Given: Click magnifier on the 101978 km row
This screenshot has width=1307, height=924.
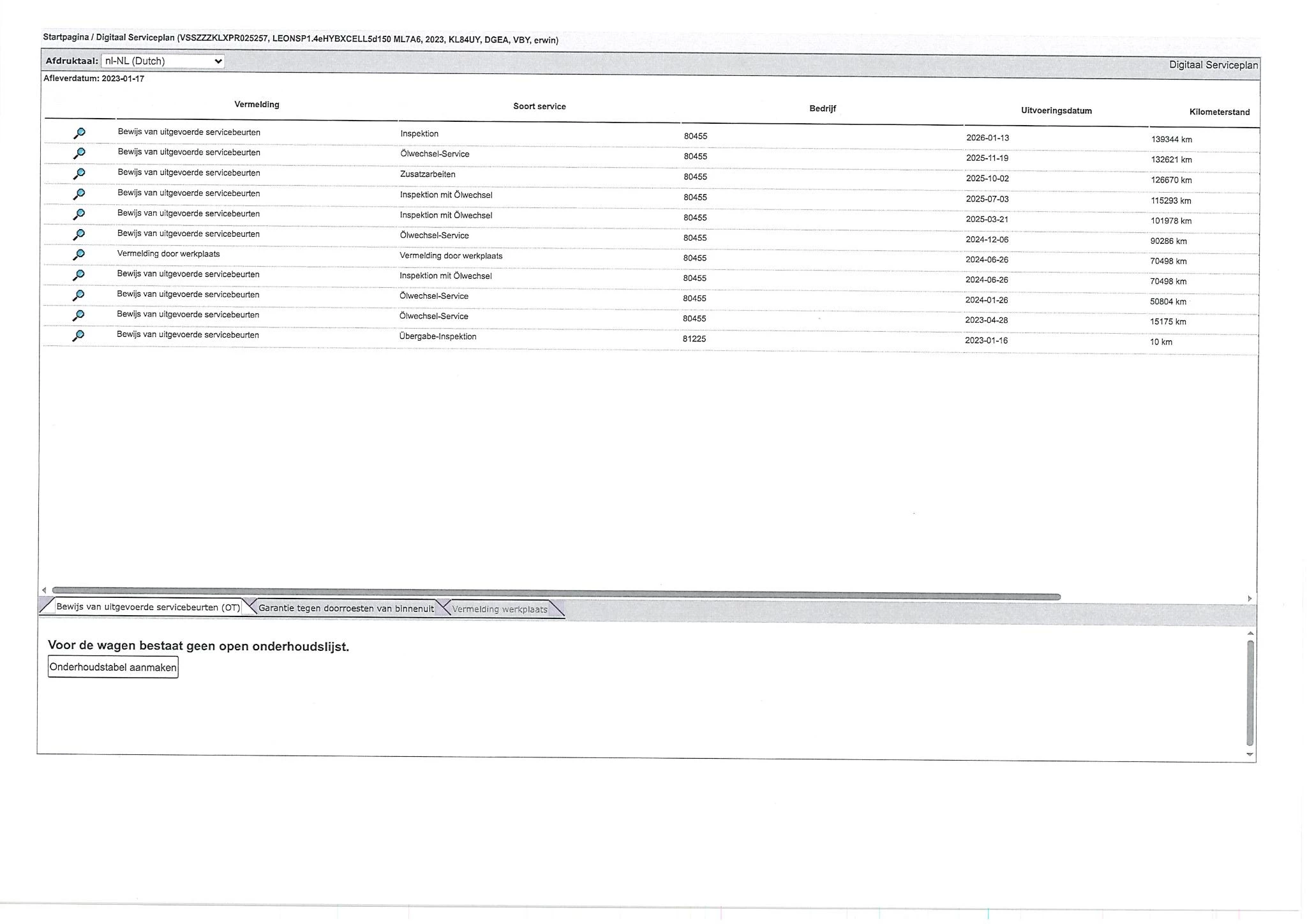Looking at the screenshot, I should [79, 214].
